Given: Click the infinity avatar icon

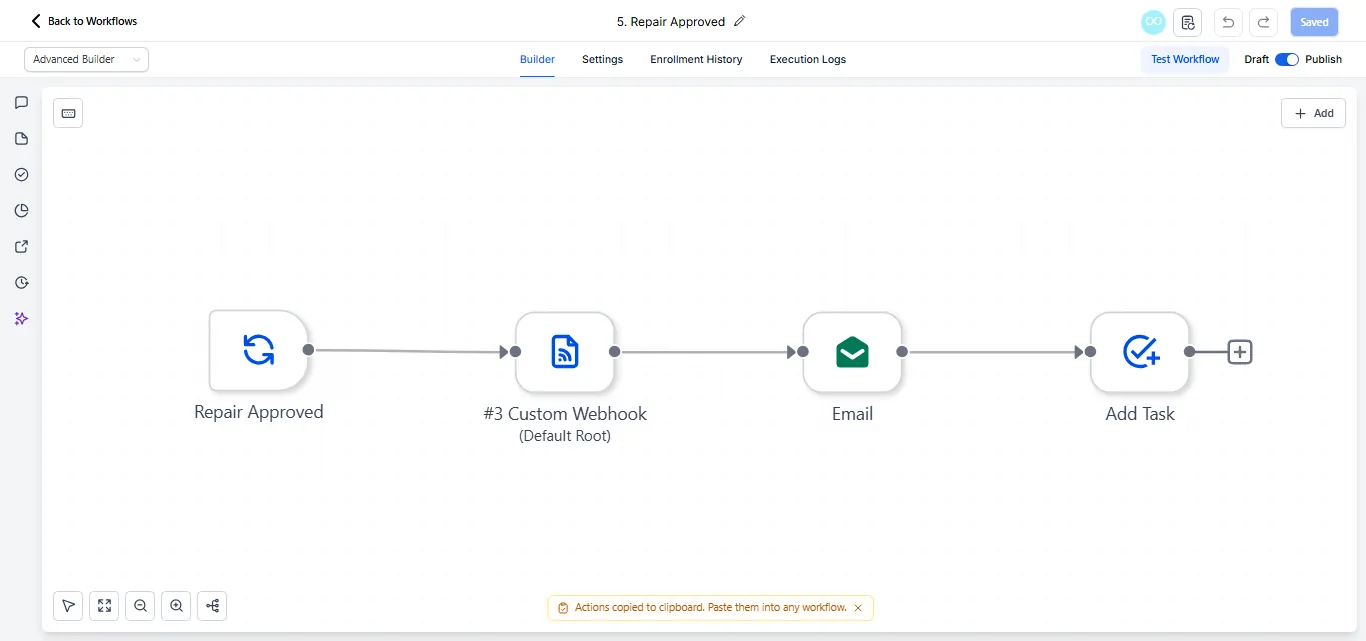Looking at the screenshot, I should pyautogui.click(x=1153, y=22).
